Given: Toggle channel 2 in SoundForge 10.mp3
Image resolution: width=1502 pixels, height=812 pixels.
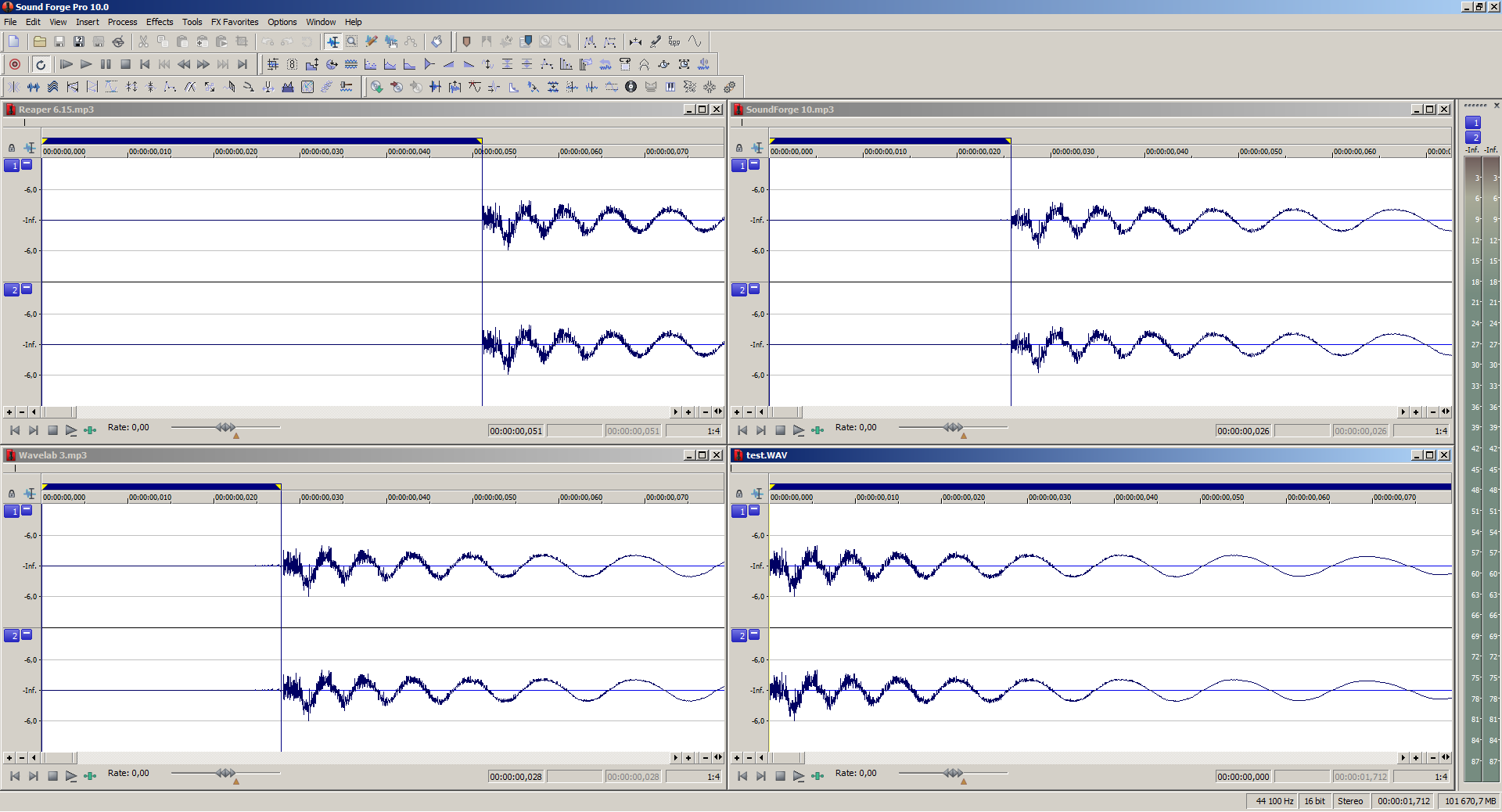Looking at the screenshot, I should tap(739, 290).
